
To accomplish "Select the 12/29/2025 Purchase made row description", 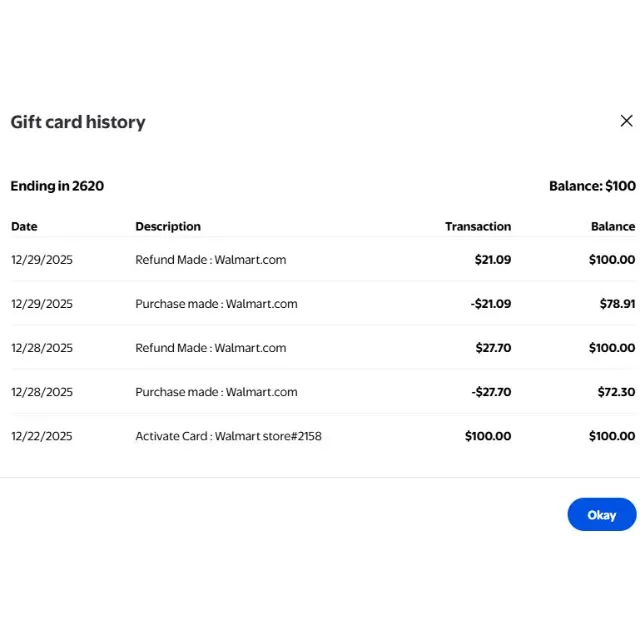I will click(x=216, y=304).
